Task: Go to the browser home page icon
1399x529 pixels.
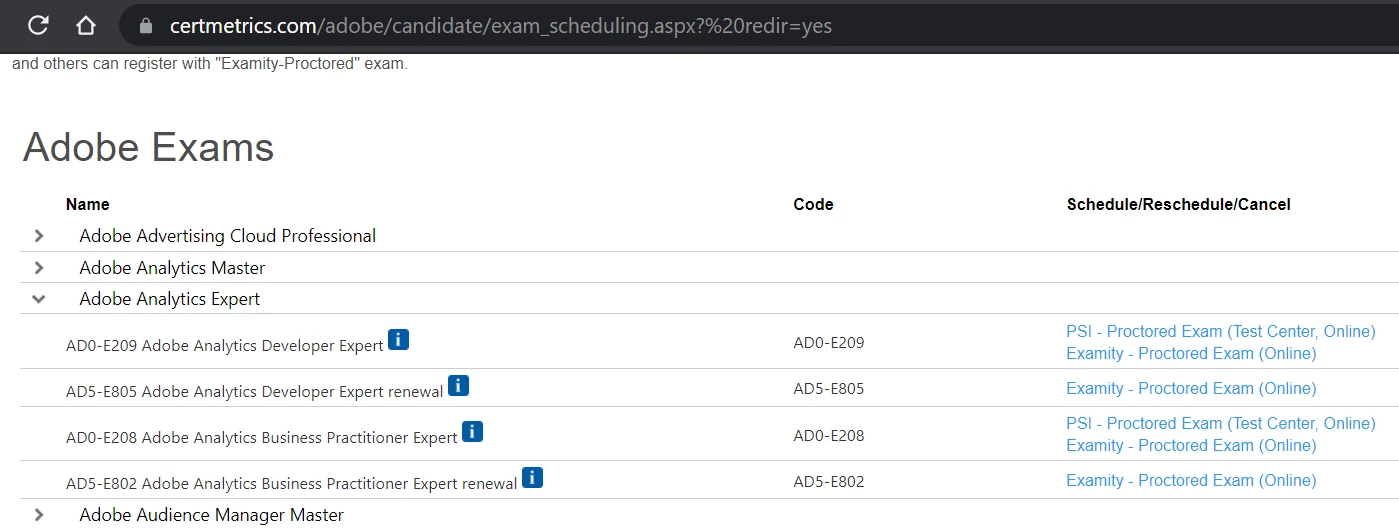Action: tap(86, 26)
